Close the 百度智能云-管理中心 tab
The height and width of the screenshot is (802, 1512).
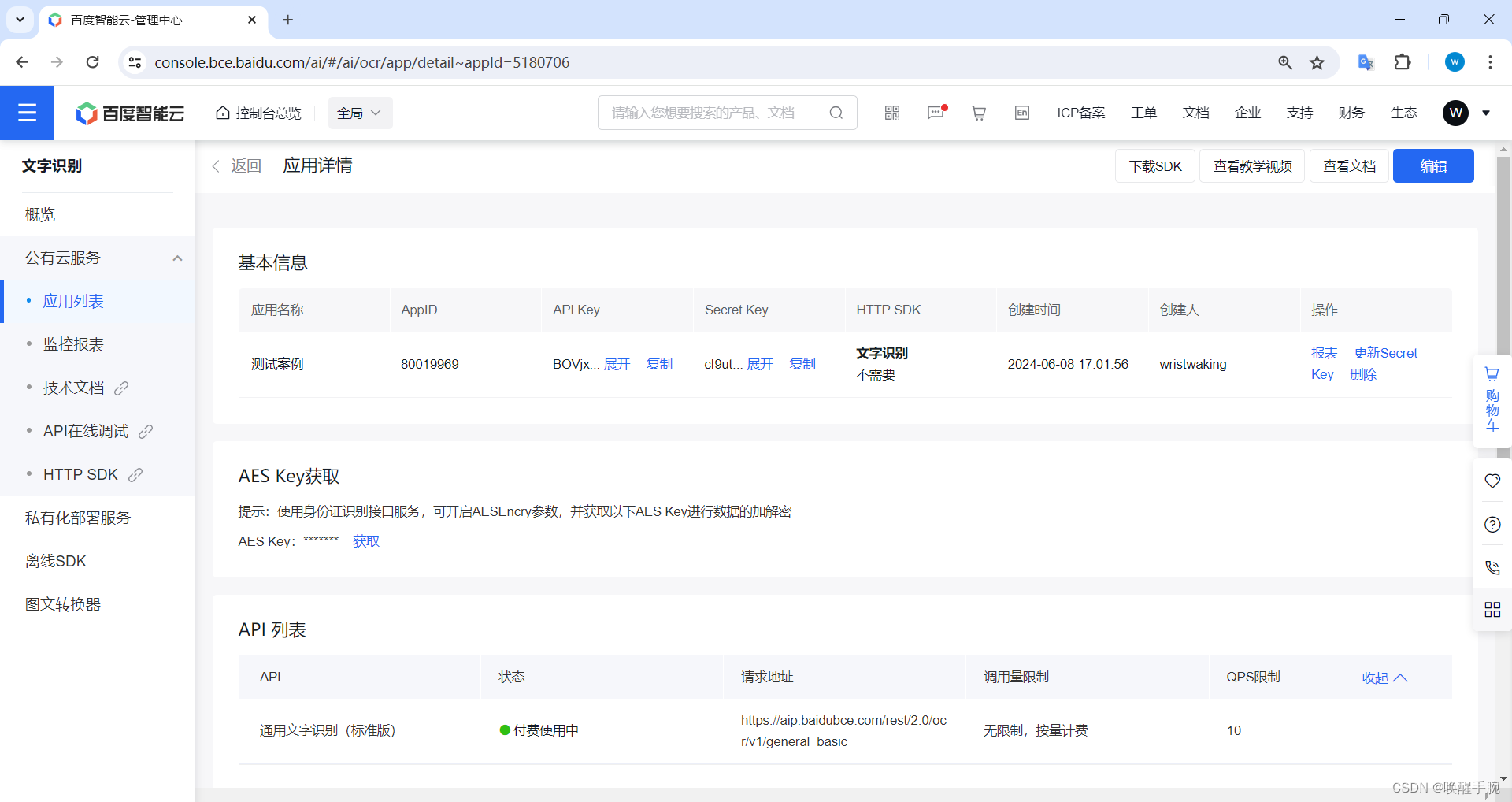click(252, 20)
